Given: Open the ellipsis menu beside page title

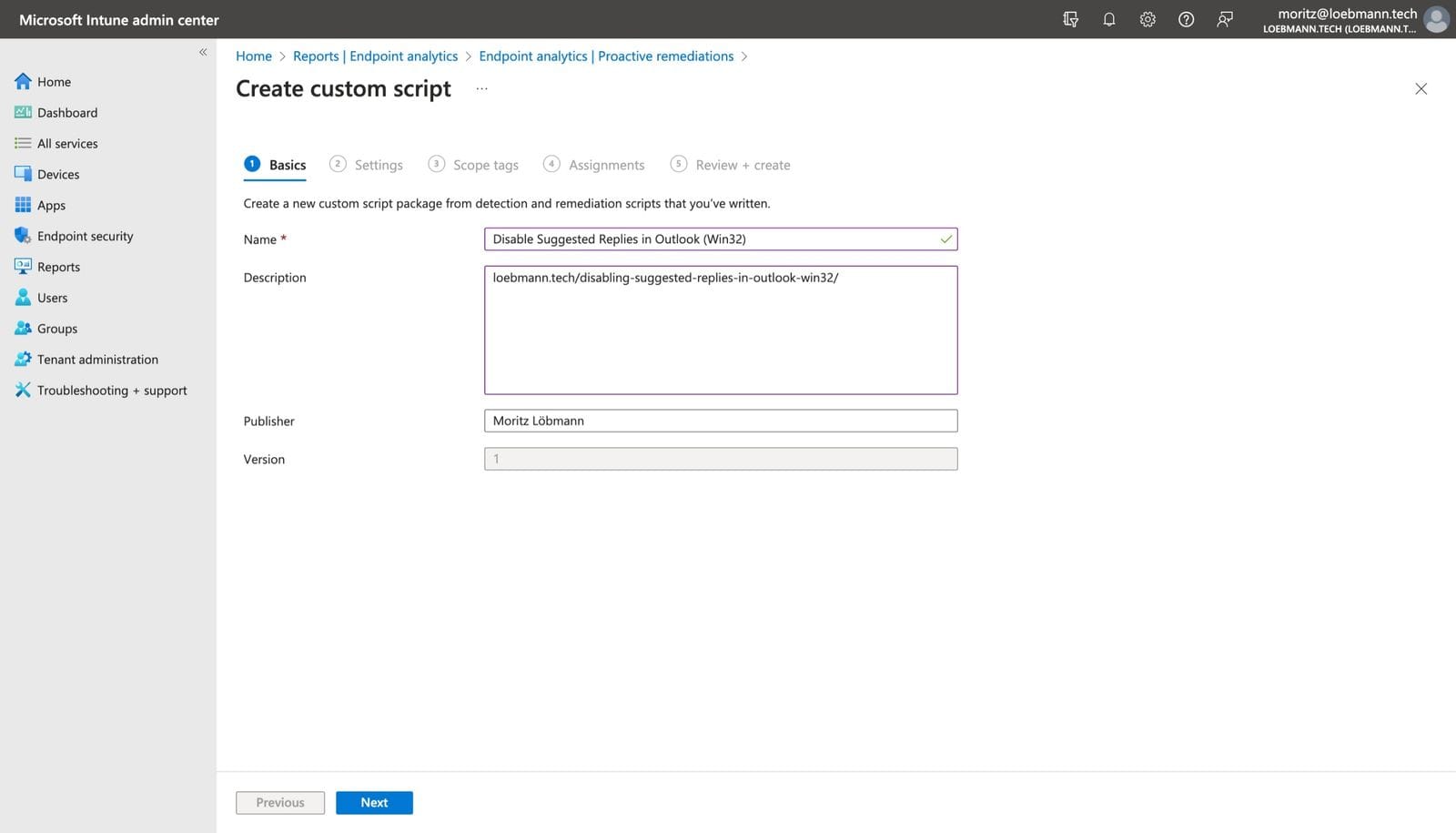Looking at the screenshot, I should point(481,88).
